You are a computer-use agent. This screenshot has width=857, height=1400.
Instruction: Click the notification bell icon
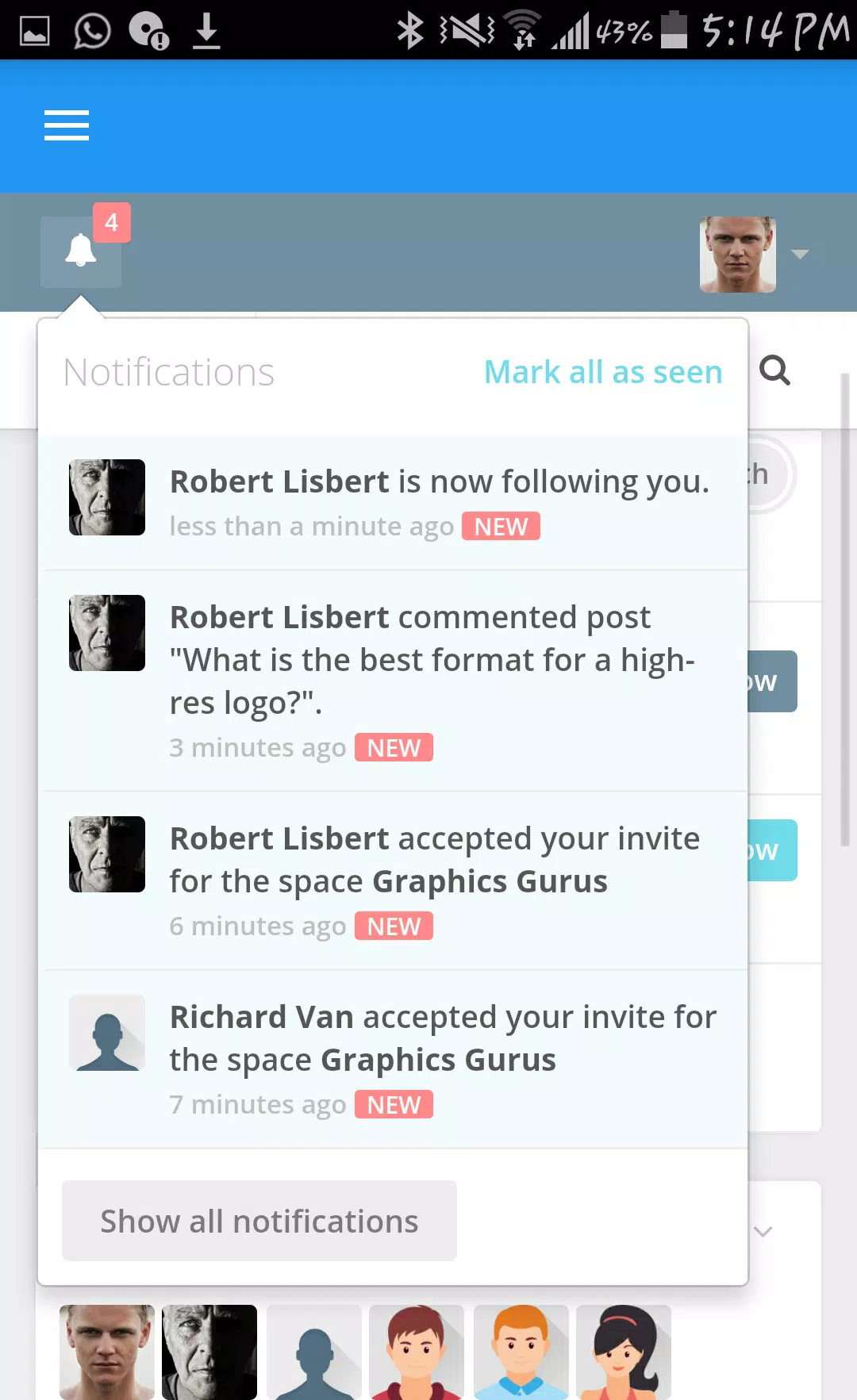[x=81, y=251]
